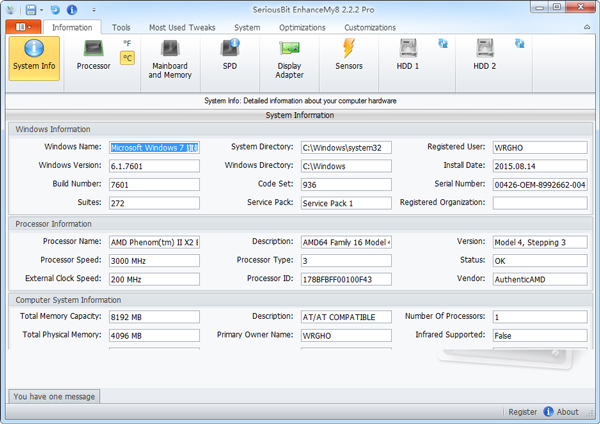This screenshot has height=424, width=600.
Task: Click the Serial Number field
Action: [x=540, y=185]
